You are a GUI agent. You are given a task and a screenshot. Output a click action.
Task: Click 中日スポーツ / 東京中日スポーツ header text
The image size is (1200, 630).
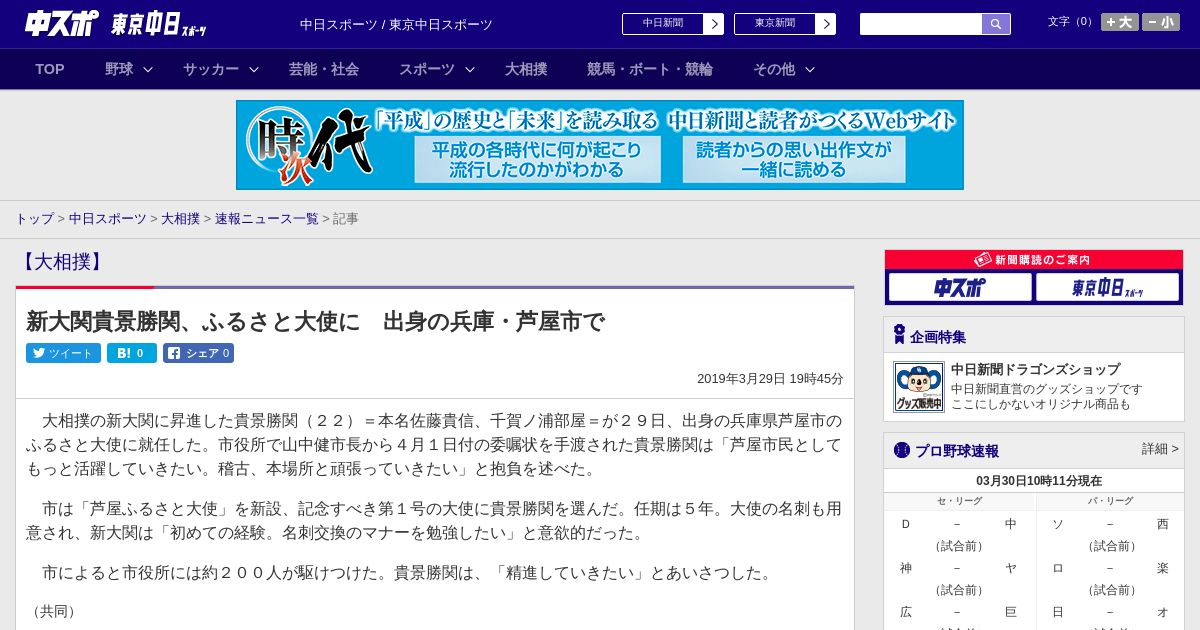(396, 24)
